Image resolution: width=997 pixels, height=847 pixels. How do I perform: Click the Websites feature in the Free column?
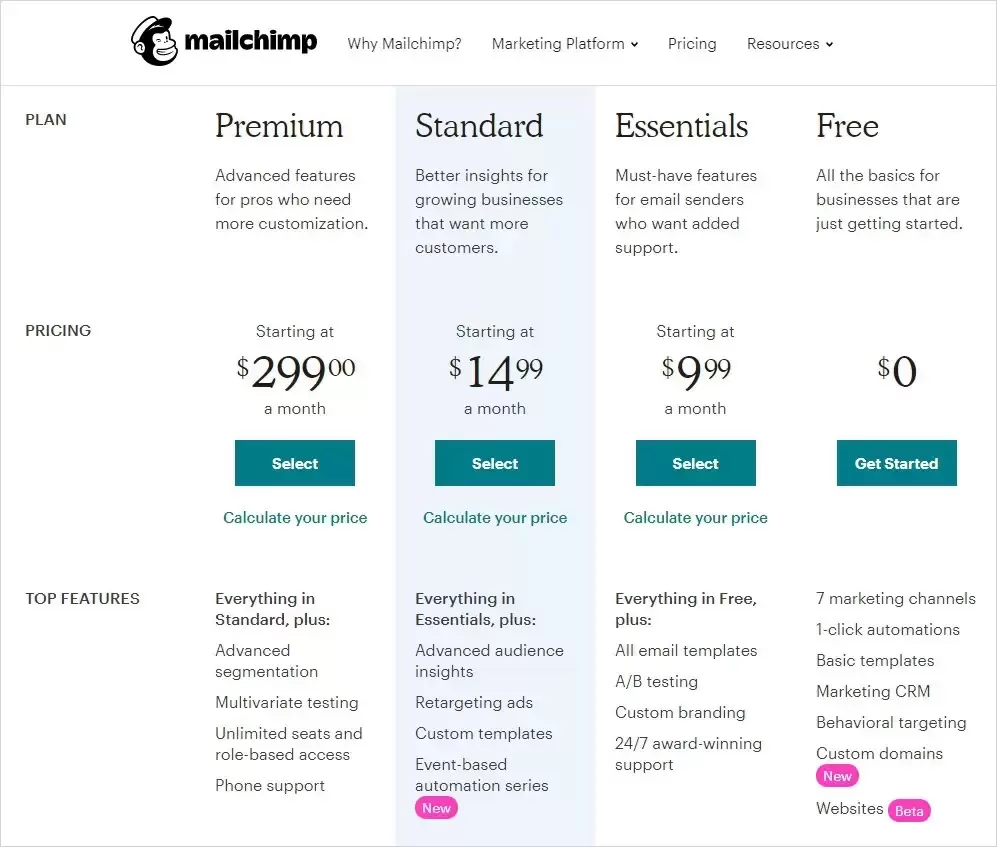pos(849,808)
